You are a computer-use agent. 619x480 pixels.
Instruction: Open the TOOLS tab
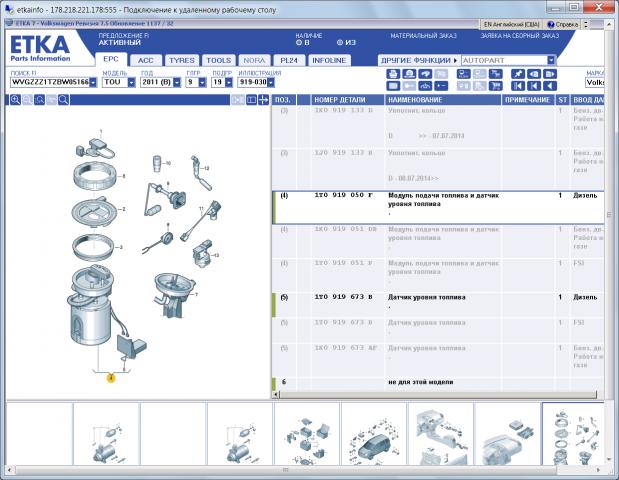coord(219,60)
